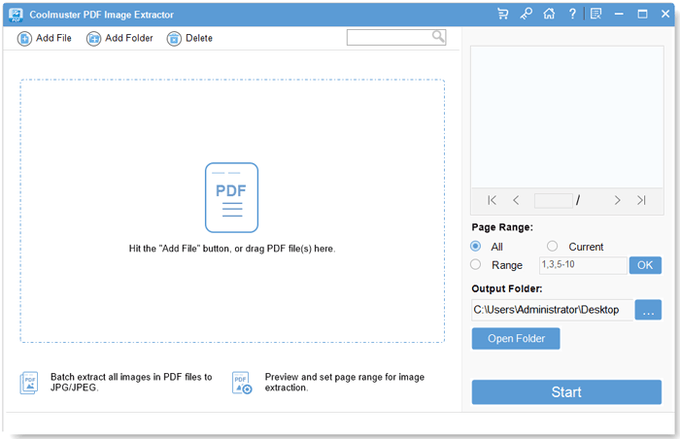The width and height of the screenshot is (680, 439).
Task: Jump to the last preview page
Action: point(641,200)
